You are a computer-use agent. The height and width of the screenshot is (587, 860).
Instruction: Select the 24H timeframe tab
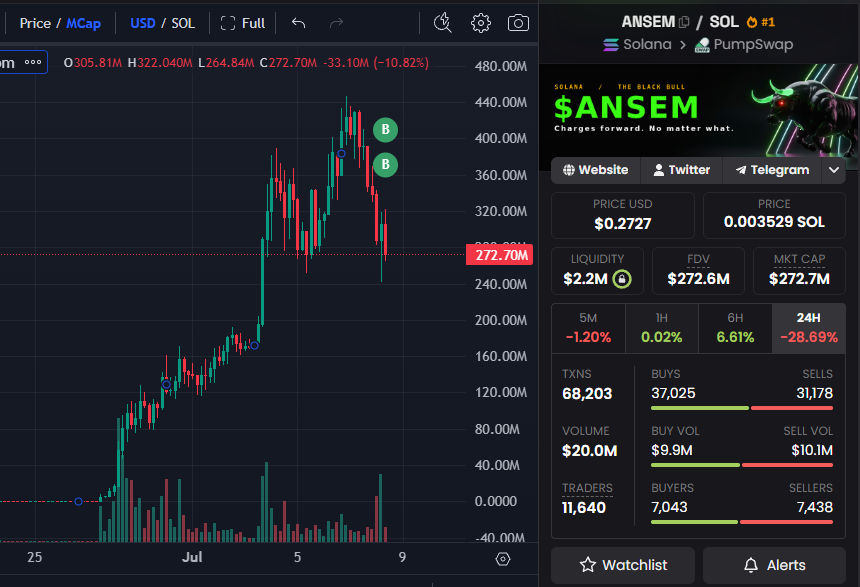(808, 328)
